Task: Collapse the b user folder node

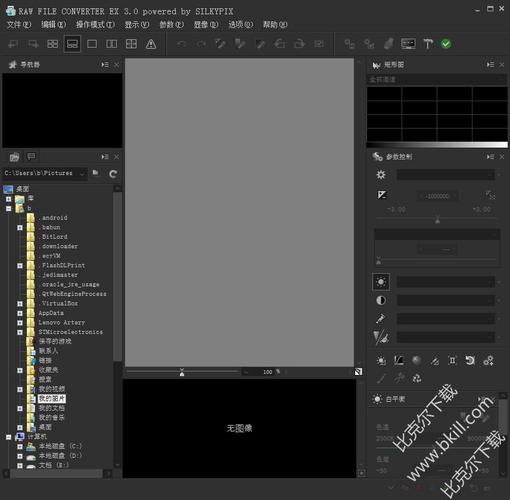Action: click(x=9, y=209)
